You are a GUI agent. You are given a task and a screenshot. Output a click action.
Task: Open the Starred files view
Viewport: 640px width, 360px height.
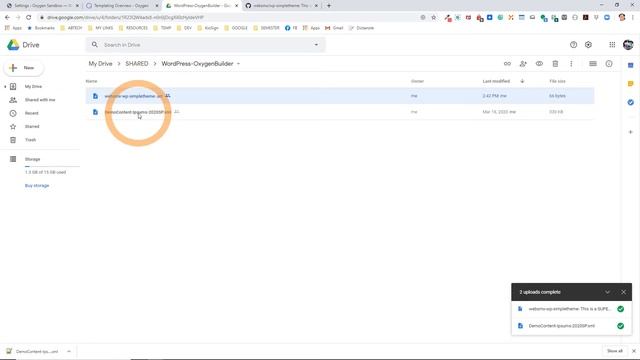click(32, 127)
